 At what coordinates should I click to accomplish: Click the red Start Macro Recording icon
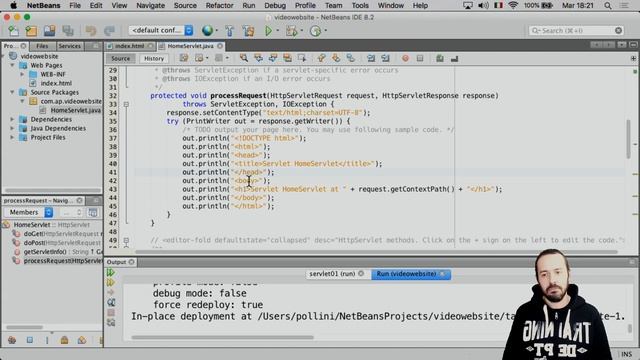click(405, 58)
